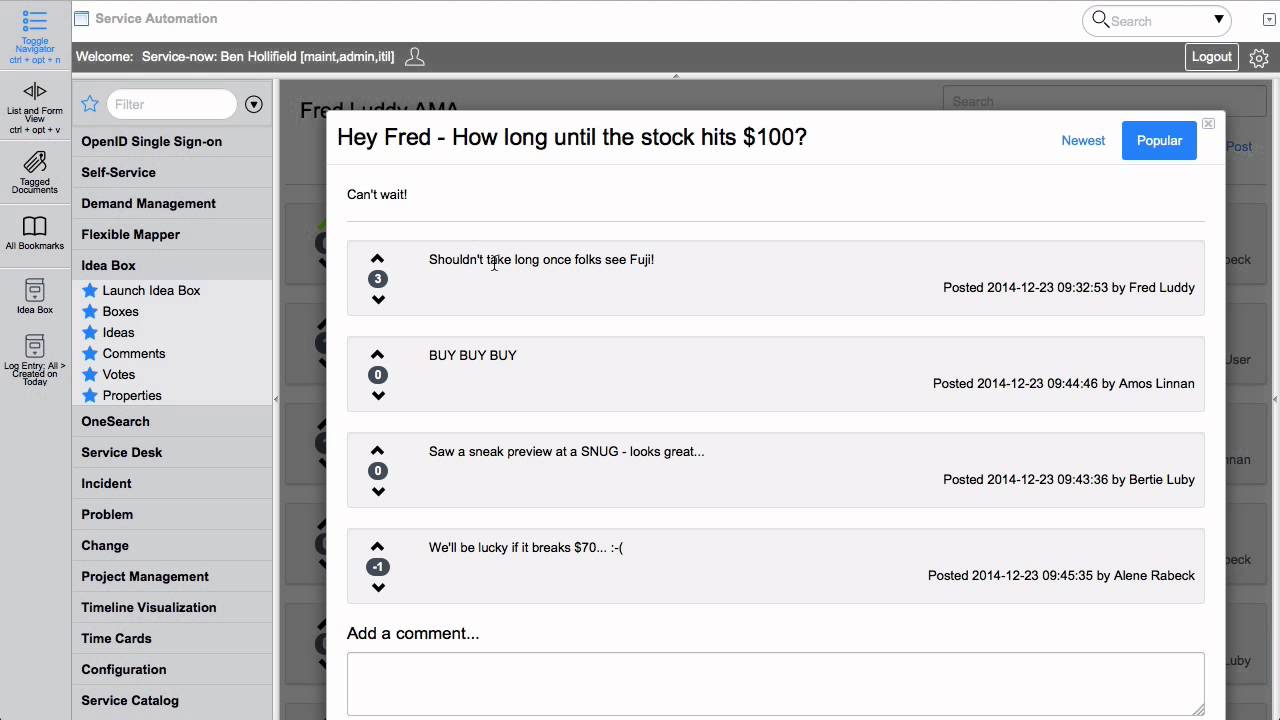Switch to Newest comment sorting
The image size is (1280, 720).
1083,141
